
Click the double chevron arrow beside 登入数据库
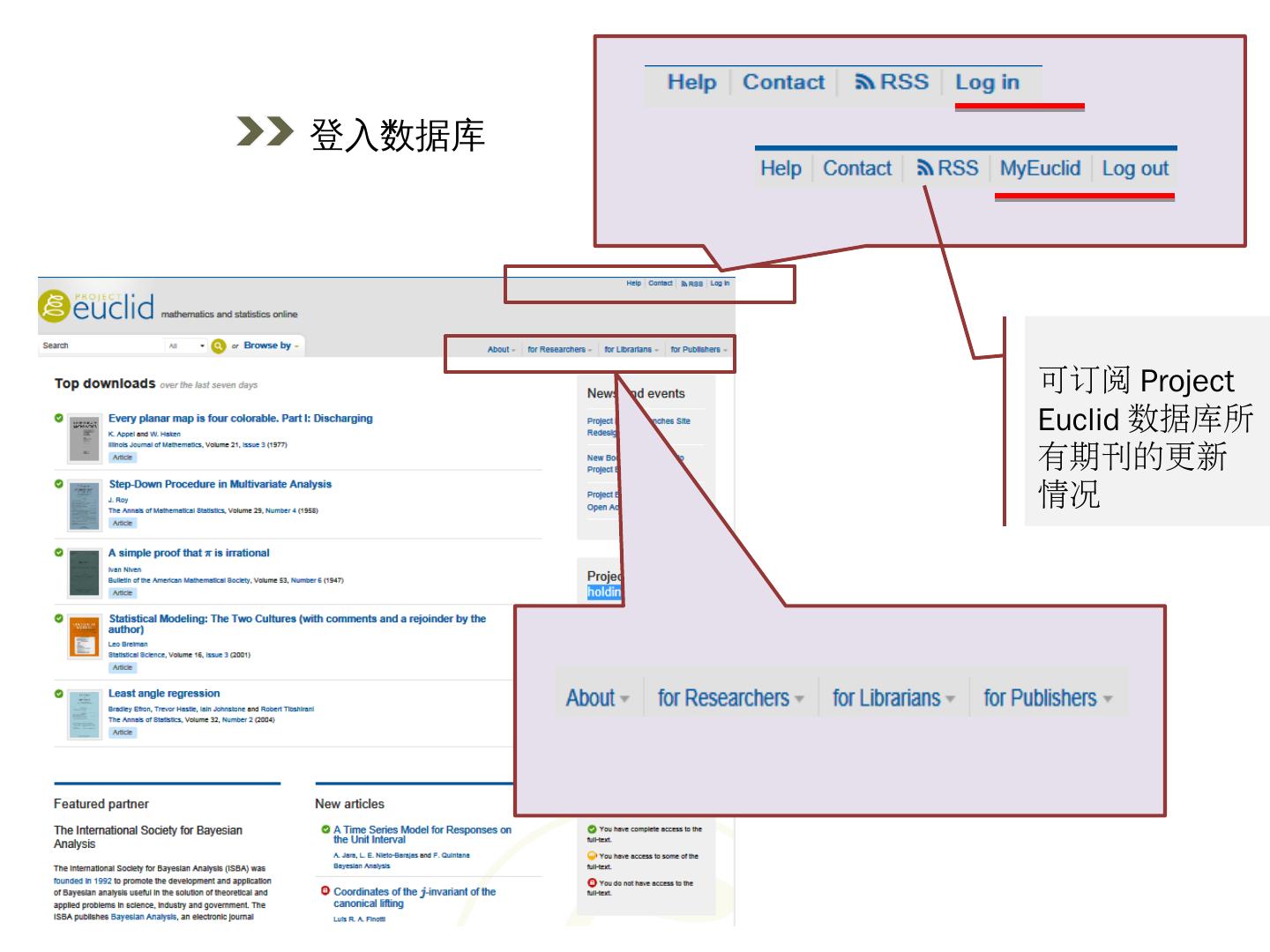(x=264, y=133)
